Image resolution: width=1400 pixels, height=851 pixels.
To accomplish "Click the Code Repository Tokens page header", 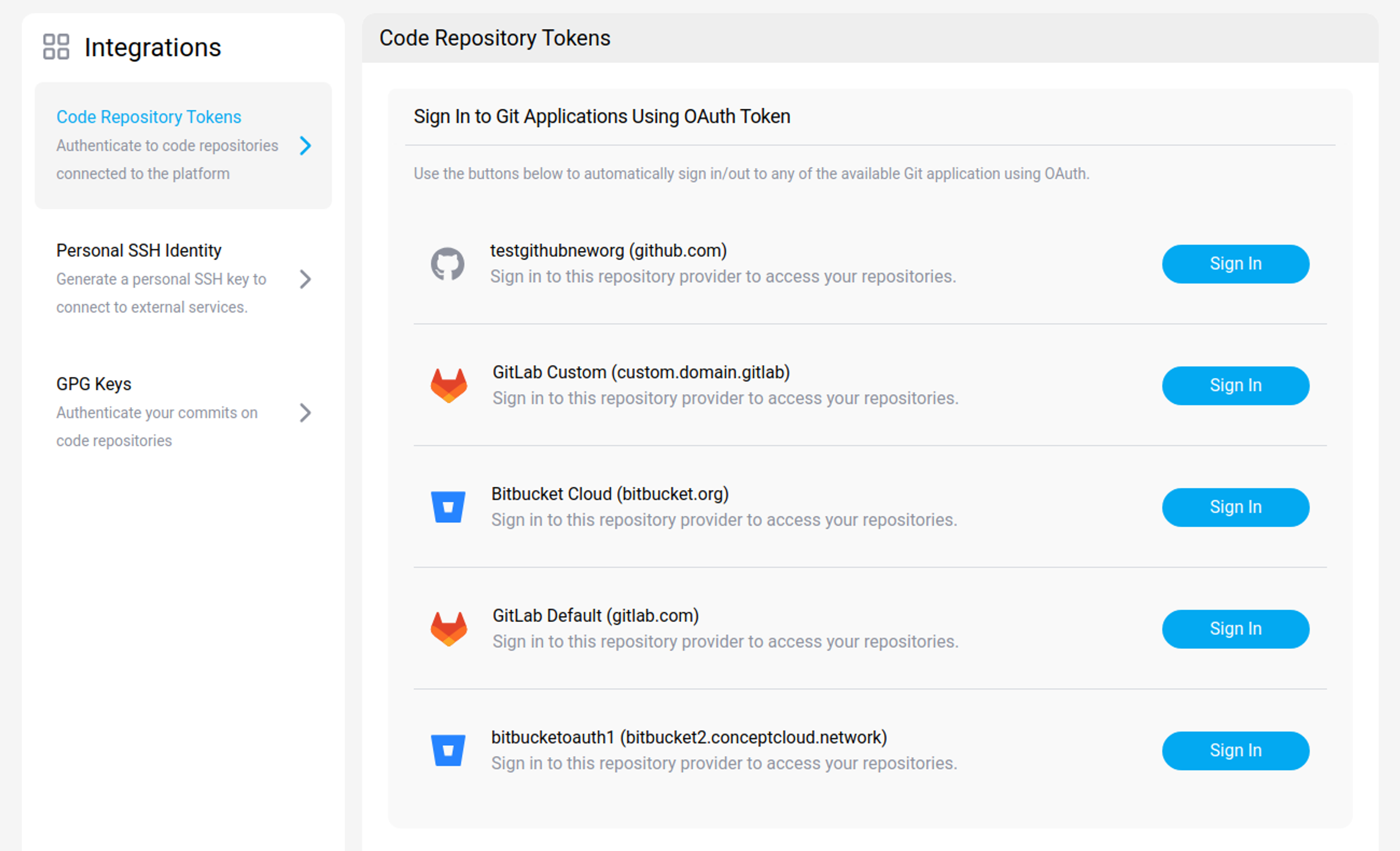I will pyautogui.click(x=495, y=38).
